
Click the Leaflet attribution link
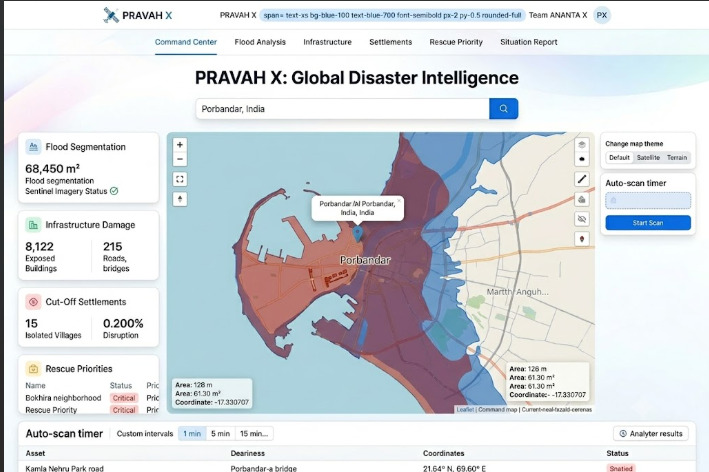pyautogui.click(x=465, y=410)
